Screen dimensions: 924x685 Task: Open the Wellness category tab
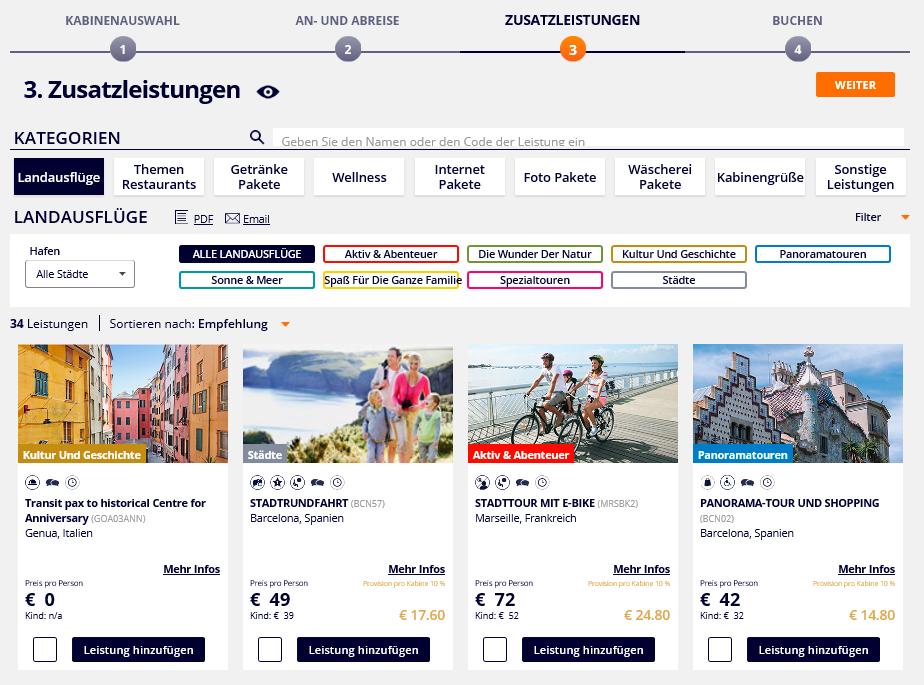pos(359,177)
